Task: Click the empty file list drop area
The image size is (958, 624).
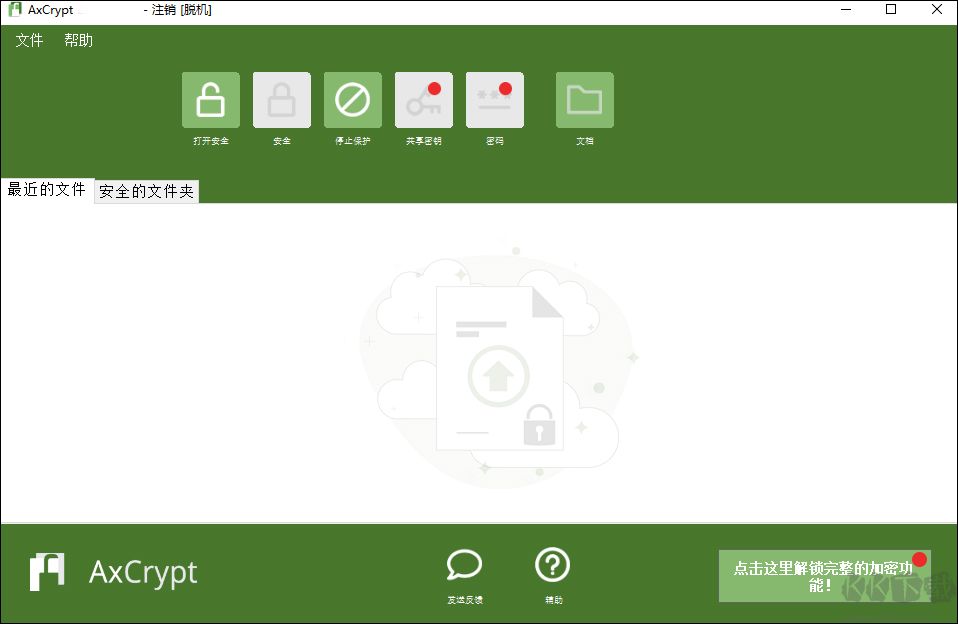Action: click(x=479, y=363)
